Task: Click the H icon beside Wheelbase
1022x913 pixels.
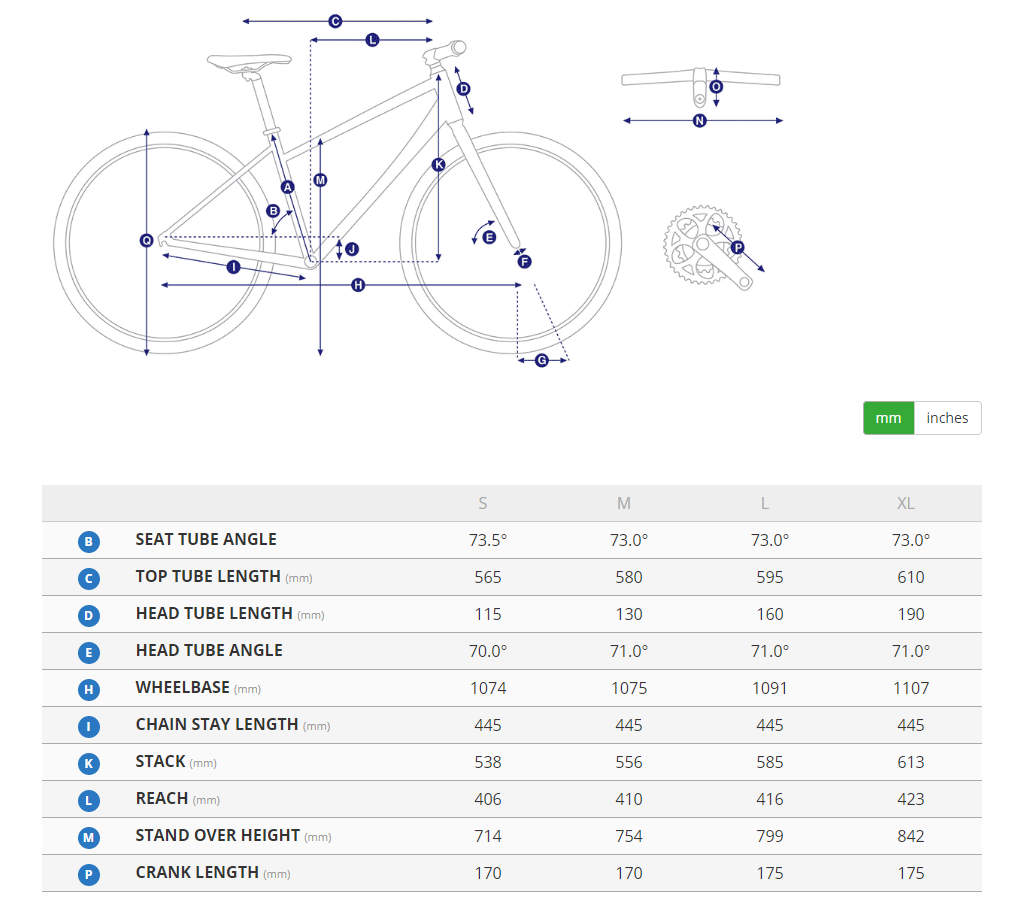Action: click(89, 690)
